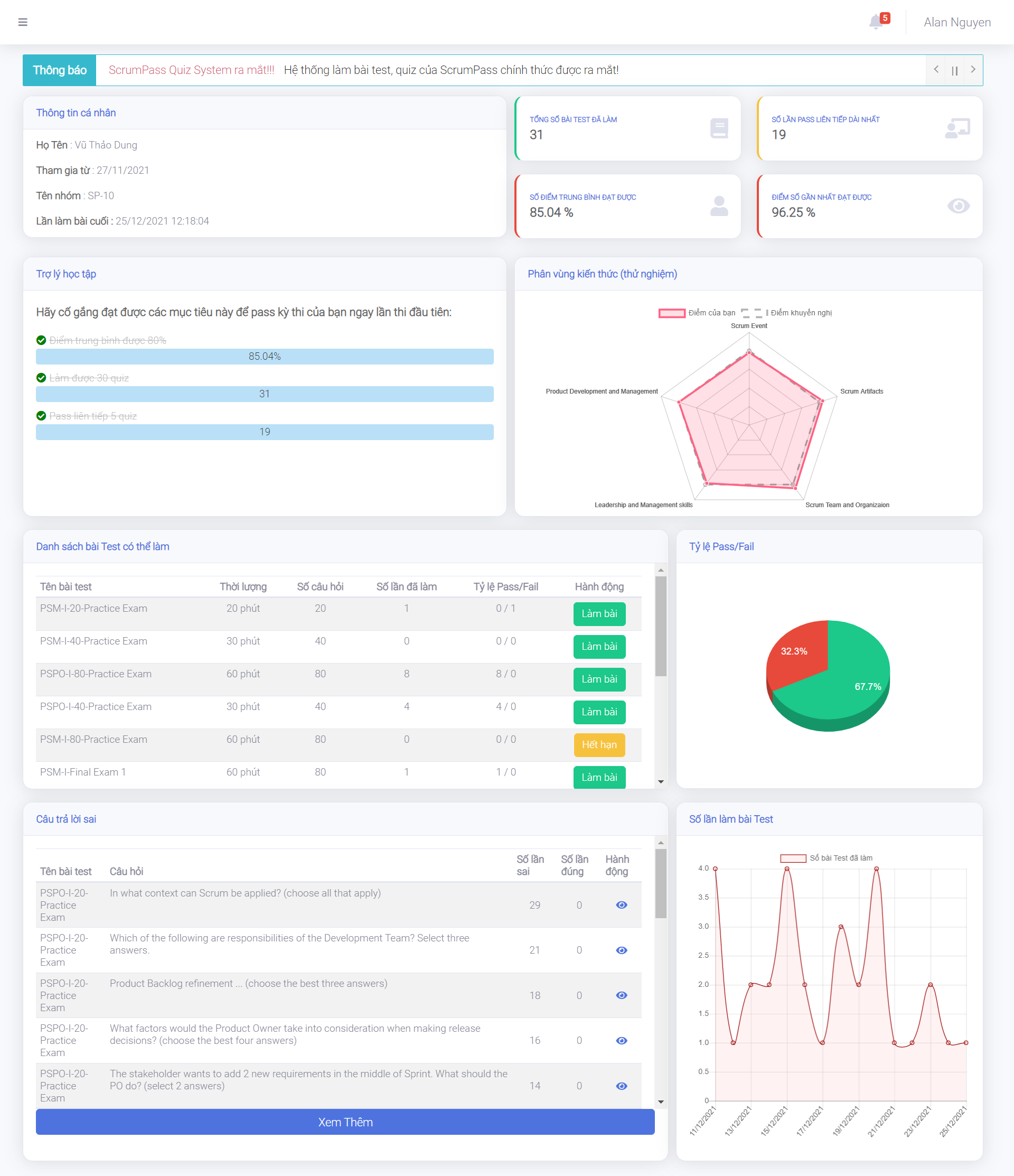Viewport: 1014px width, 1176px height.
Task: Click teacher icon on longest pass streak card
Action: click(x=957, y=128)
